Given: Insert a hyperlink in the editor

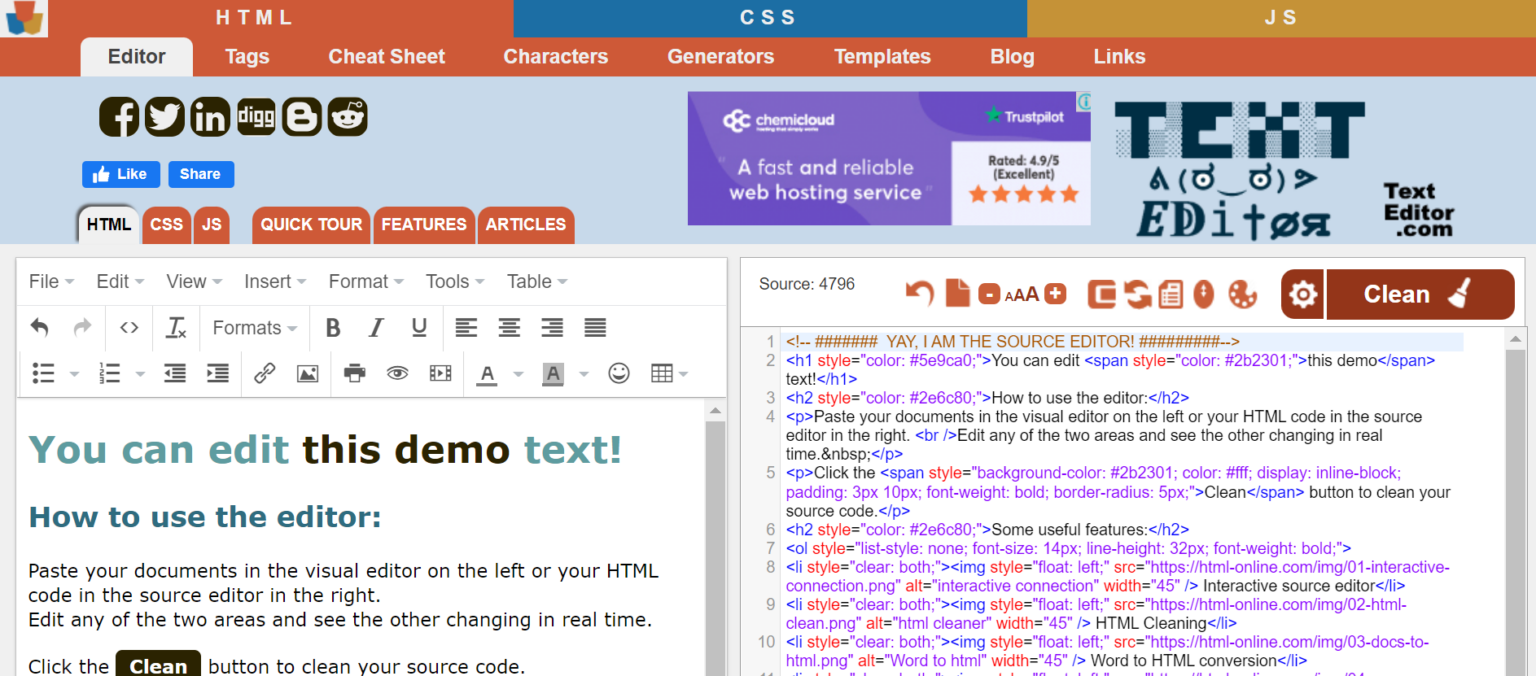Looking at the screenshot, I should pyautogui.click(x=266, y=373).
